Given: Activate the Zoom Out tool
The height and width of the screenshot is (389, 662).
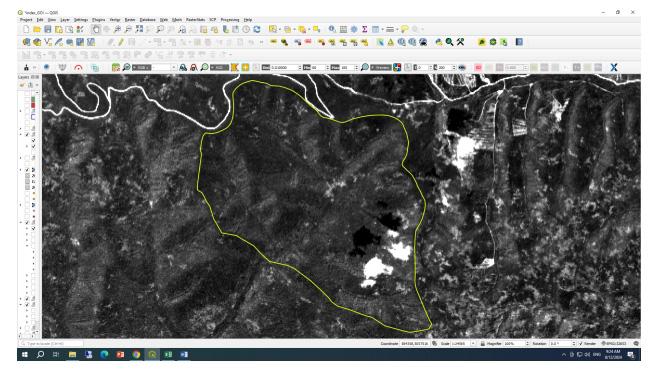Looking at the screenshot, I should pos(128,29).
